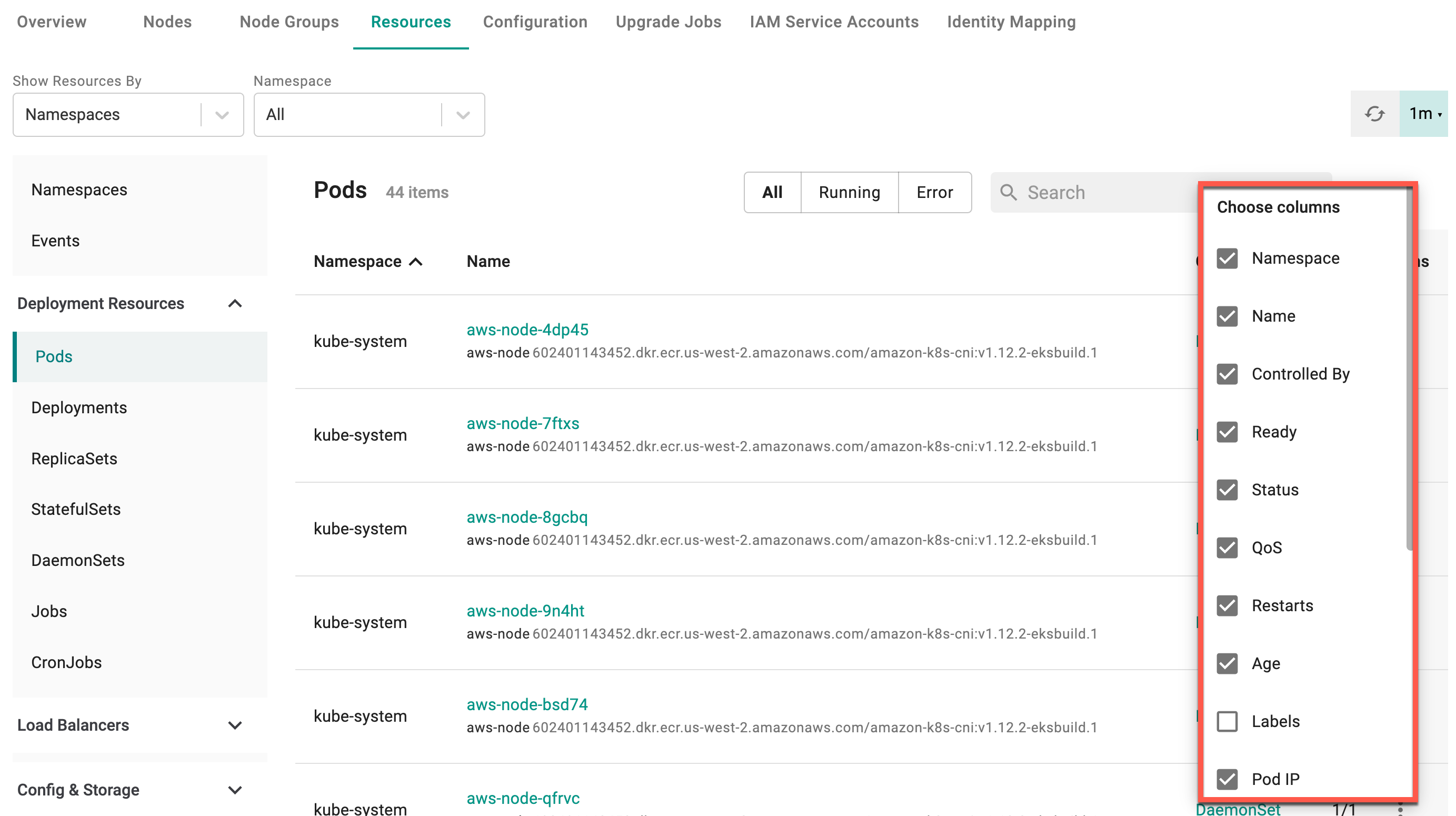Open pod aws-node-4dp45 details
This screenshot has width=1456, height=816.
coord(526,329)
